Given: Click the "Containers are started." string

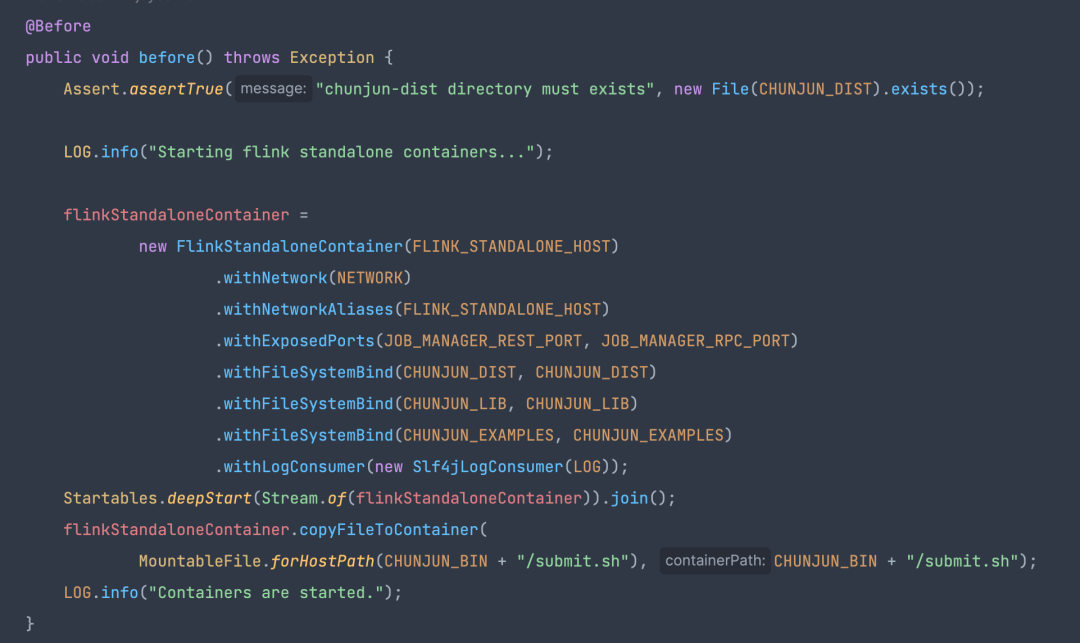Looking at the screenshot, I should coord(270,593).
